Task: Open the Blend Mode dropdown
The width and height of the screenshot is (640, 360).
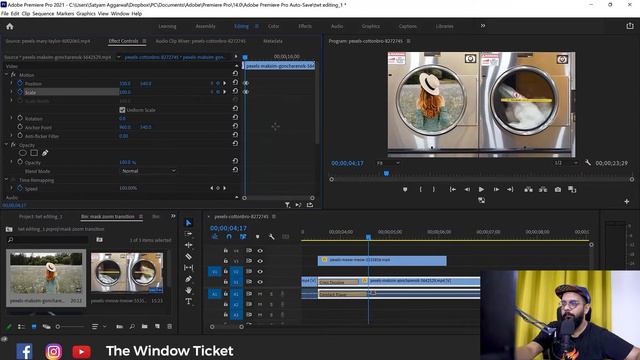Action: pos(148,171)
